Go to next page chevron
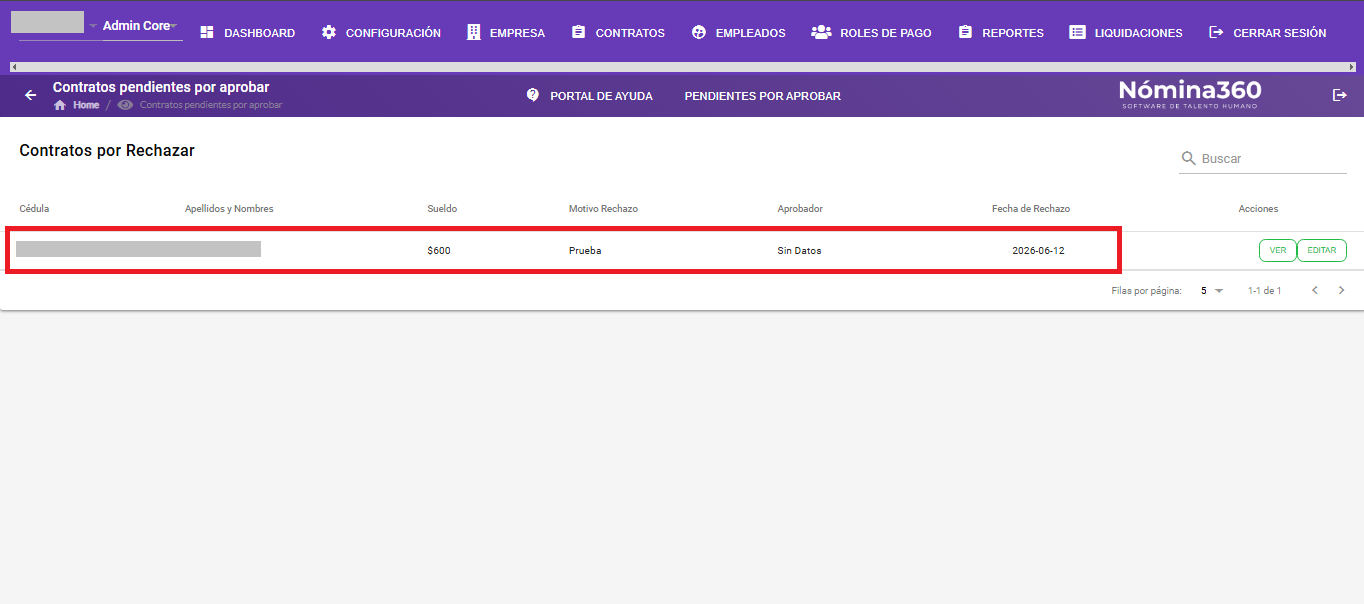Viewport: 1364px width, 604px height. [1342, 291]
